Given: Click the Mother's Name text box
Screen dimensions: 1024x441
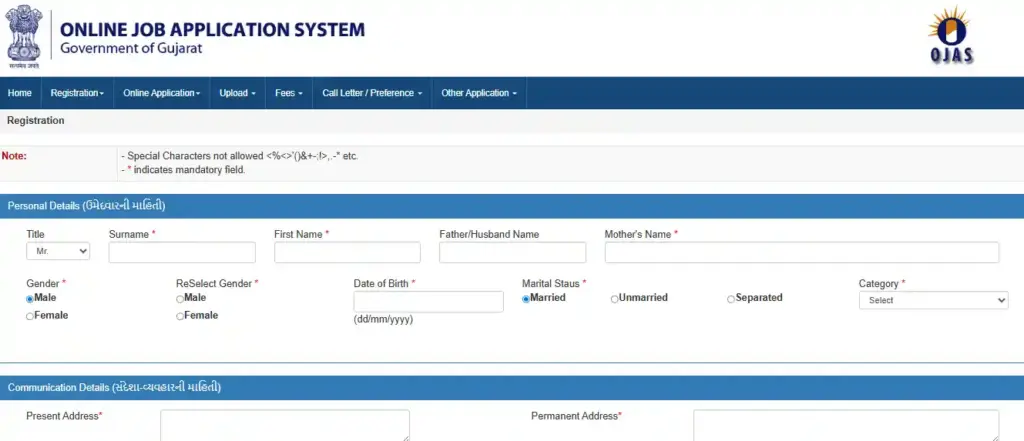Looking at the screenshot, I should click(x=801, y=252).
